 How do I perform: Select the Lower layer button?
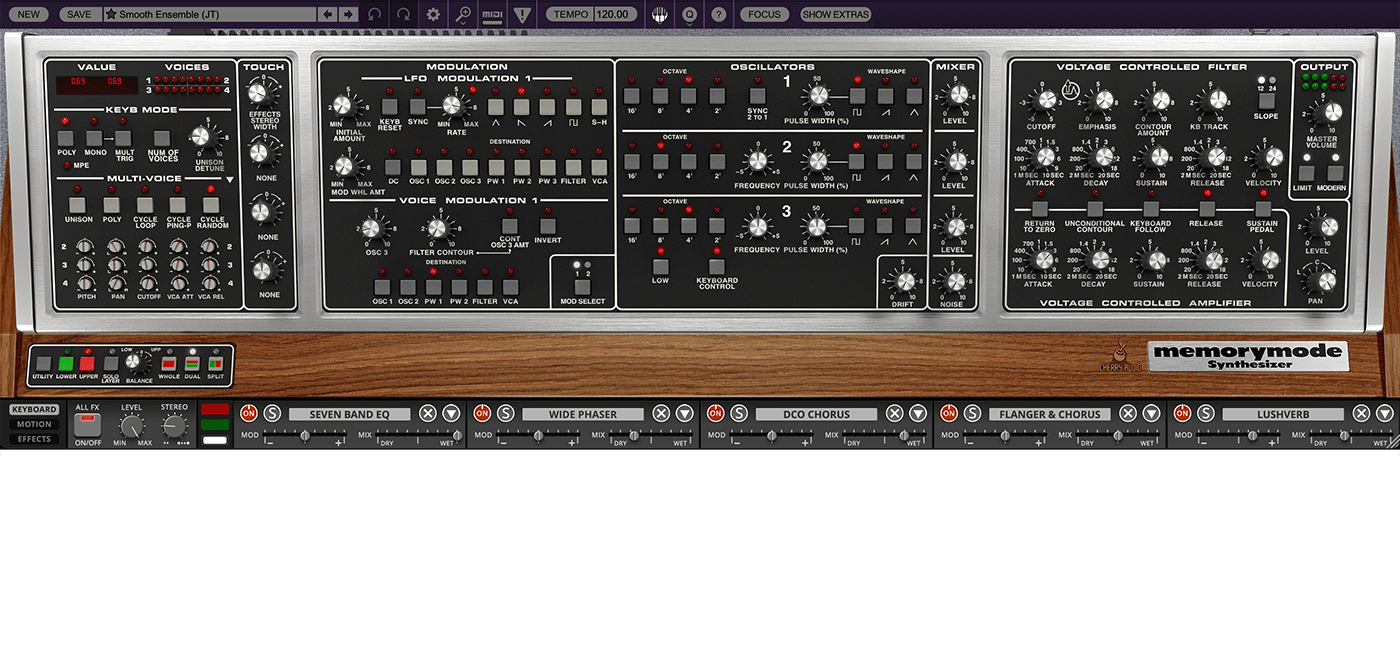(x=66, y=364)
